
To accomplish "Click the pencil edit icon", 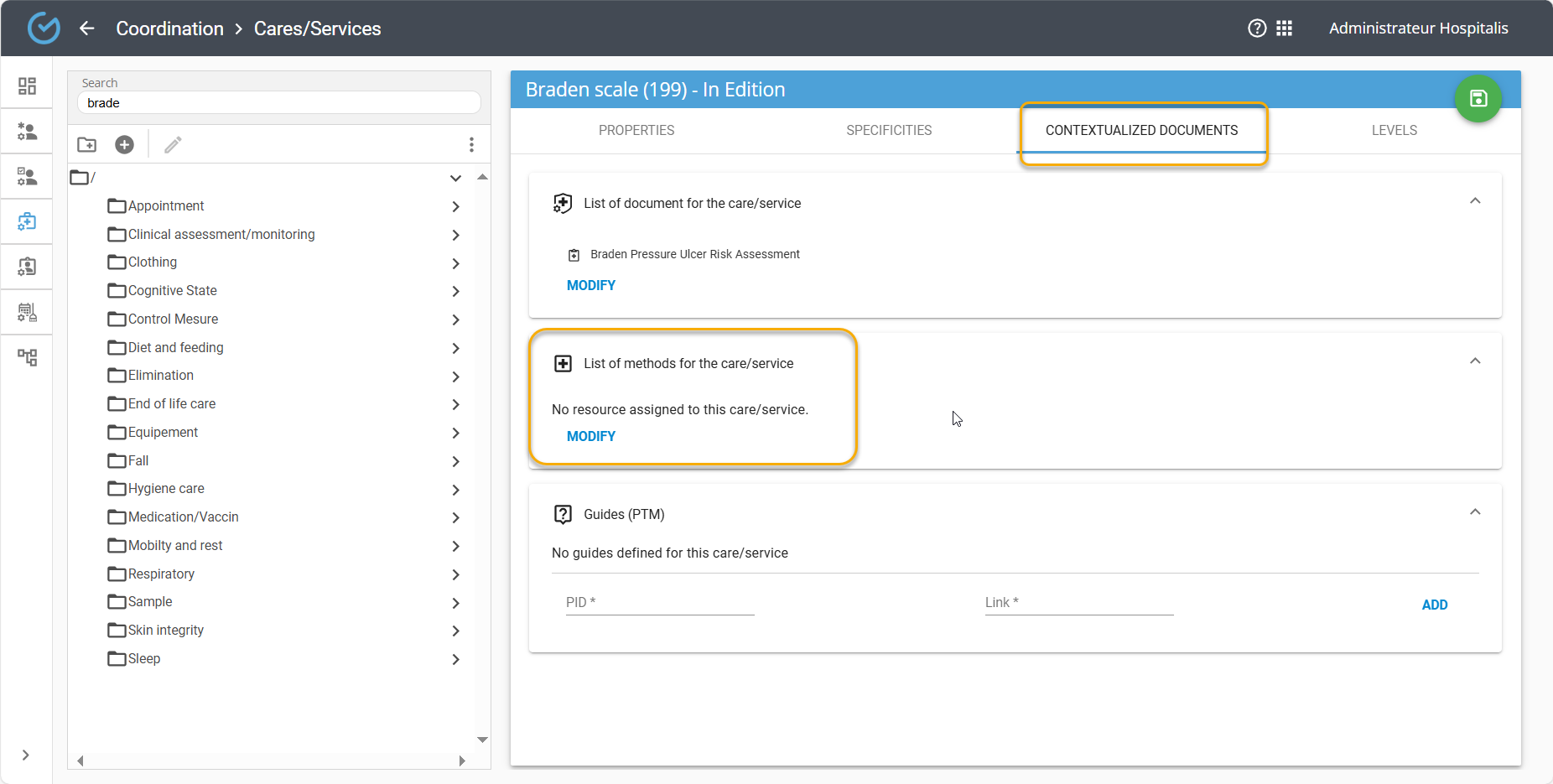I will [173, 145].
